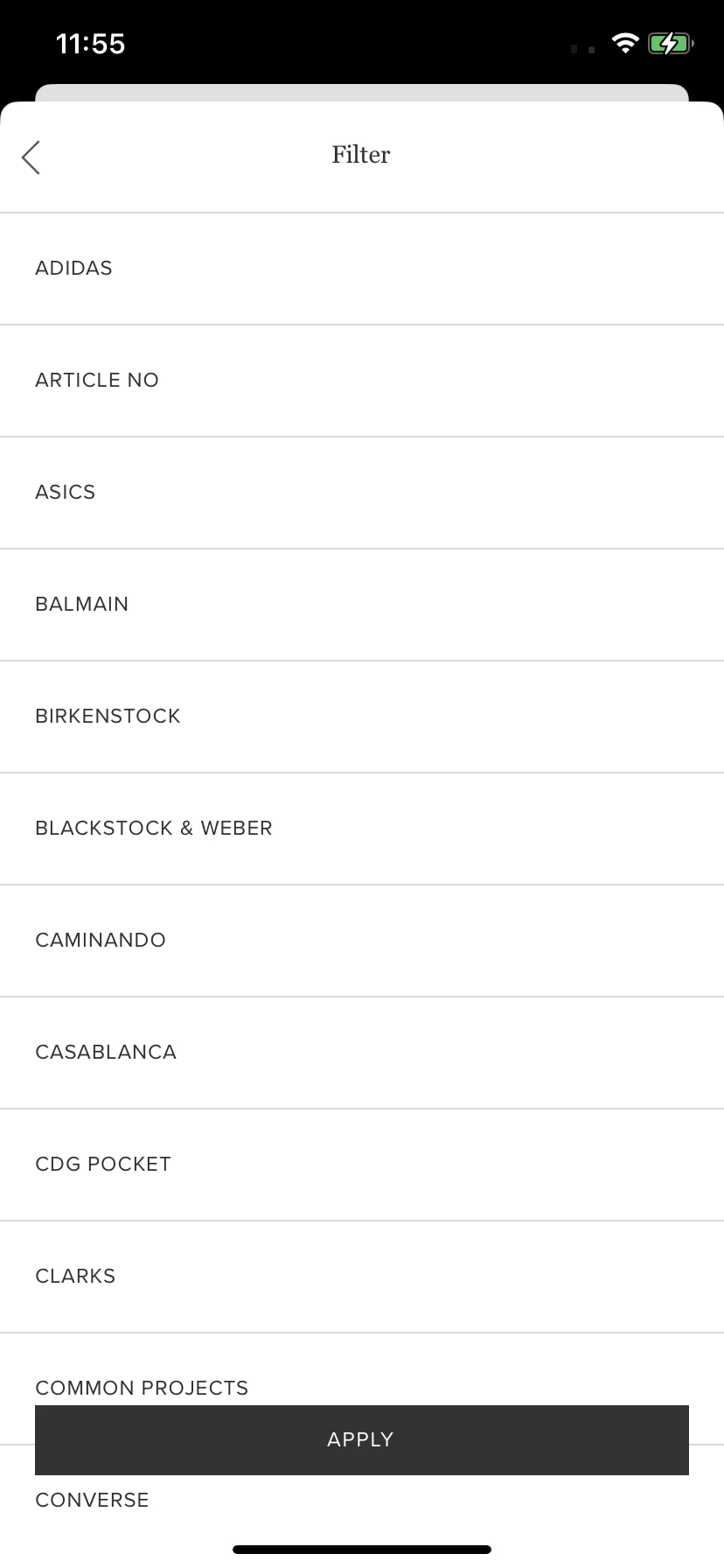The image size is (724, 1568).
Task: Tap the Filter title text
Action: coord(361,155)
